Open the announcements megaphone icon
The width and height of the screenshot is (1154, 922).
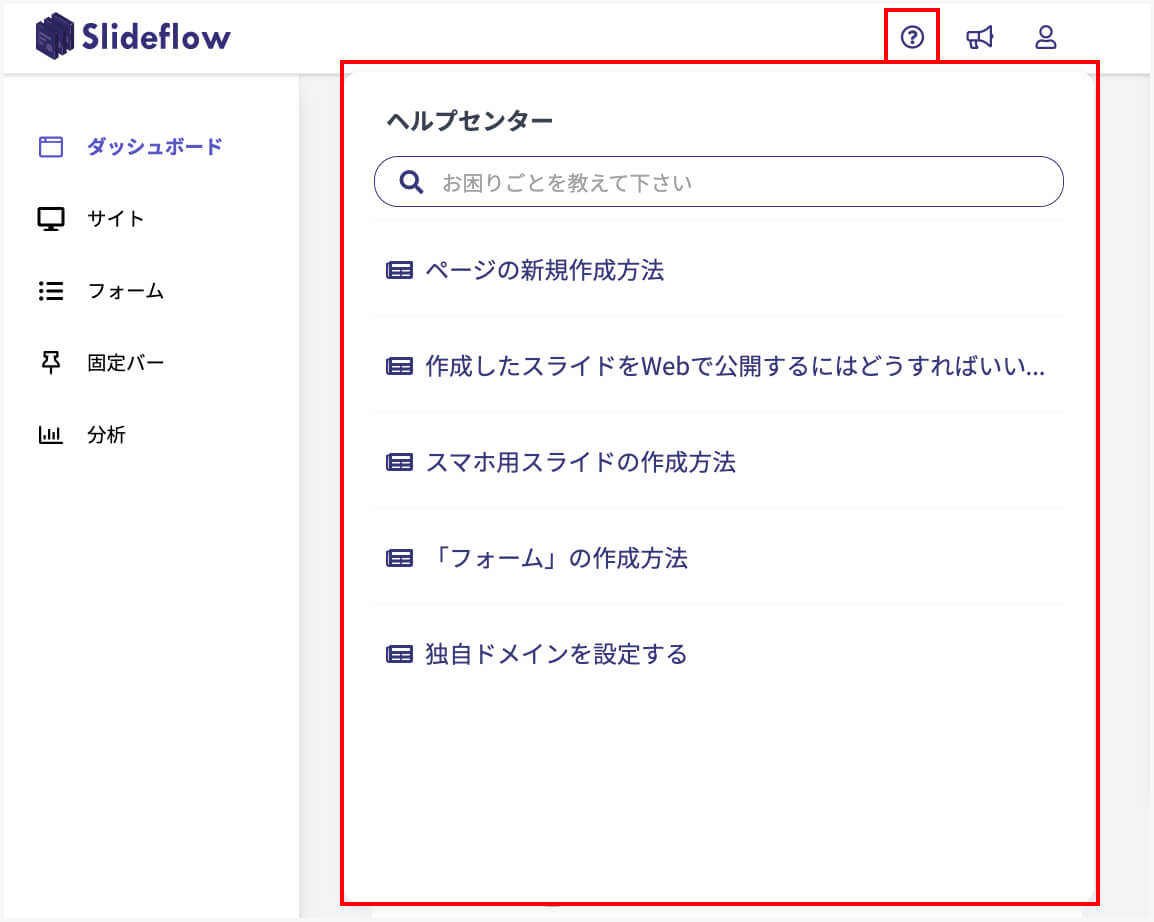(979, 38)
